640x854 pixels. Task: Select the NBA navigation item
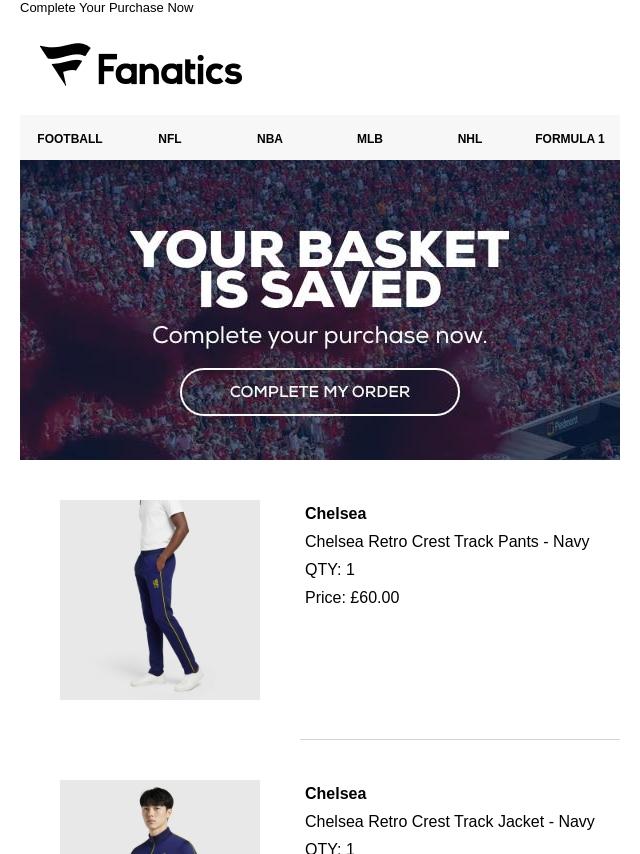tap(270, 139)
